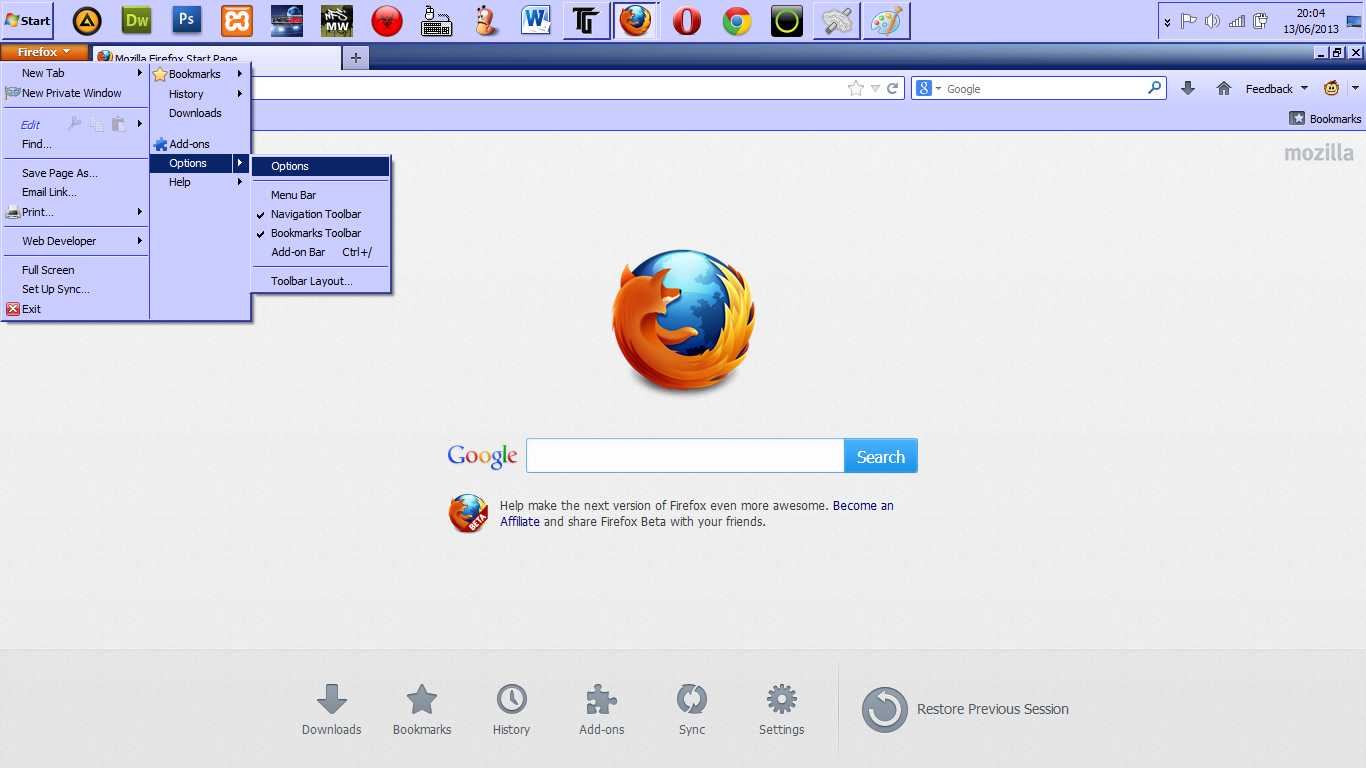Open the red biohazard taskbar icon
Viewport: 1366px width, 768px height.
pos(387,20)
